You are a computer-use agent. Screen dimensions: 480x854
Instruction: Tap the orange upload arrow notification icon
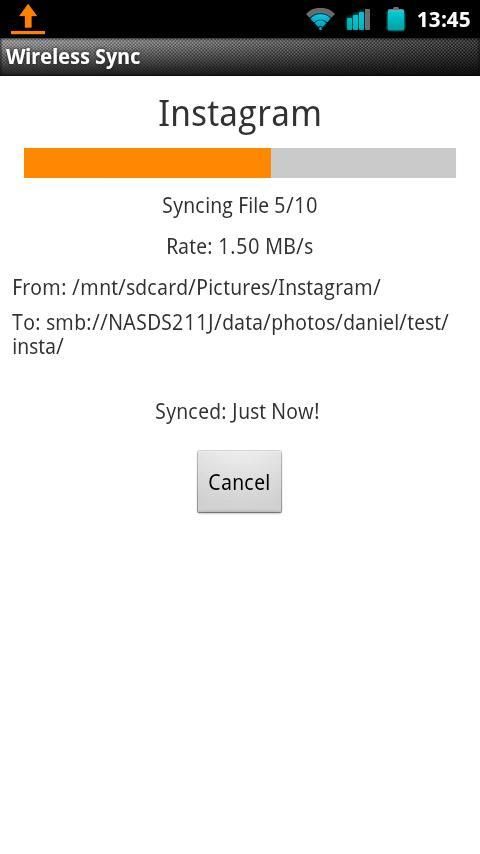tap(28, 19)
